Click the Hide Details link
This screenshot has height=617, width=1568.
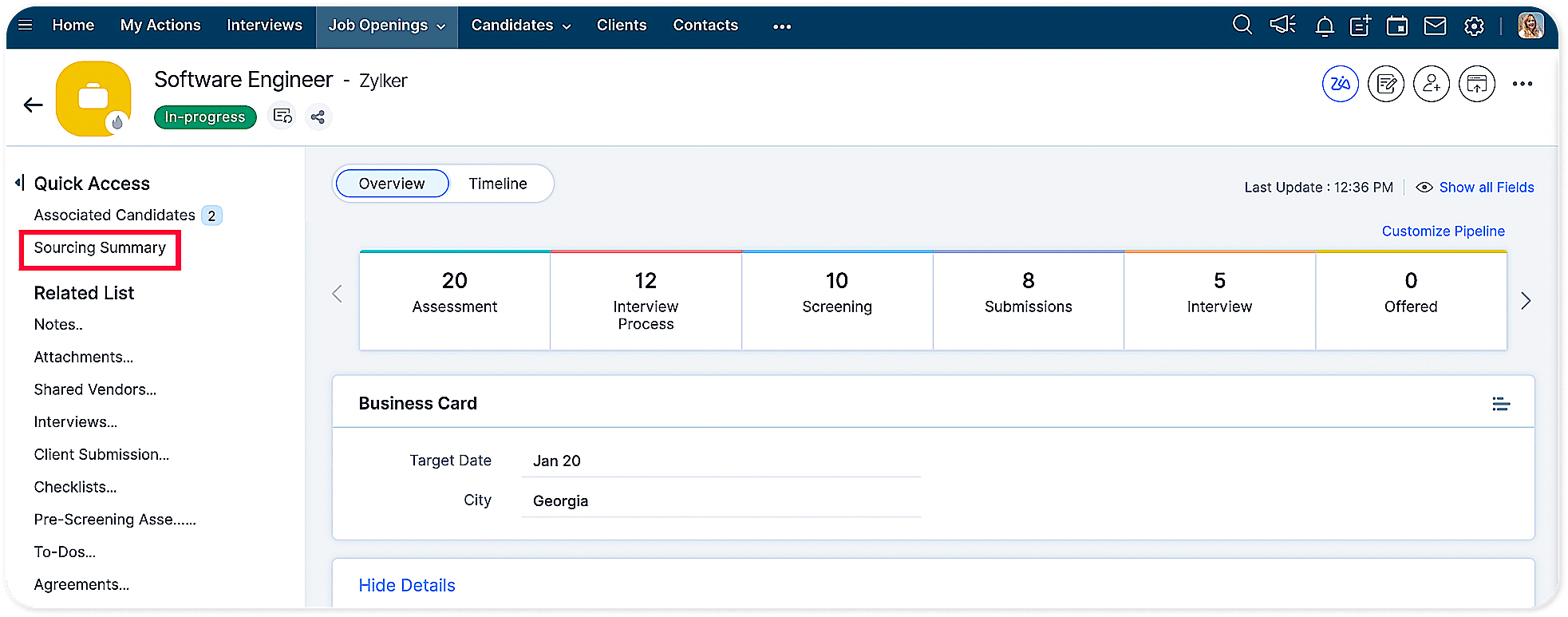pos(407,585)
